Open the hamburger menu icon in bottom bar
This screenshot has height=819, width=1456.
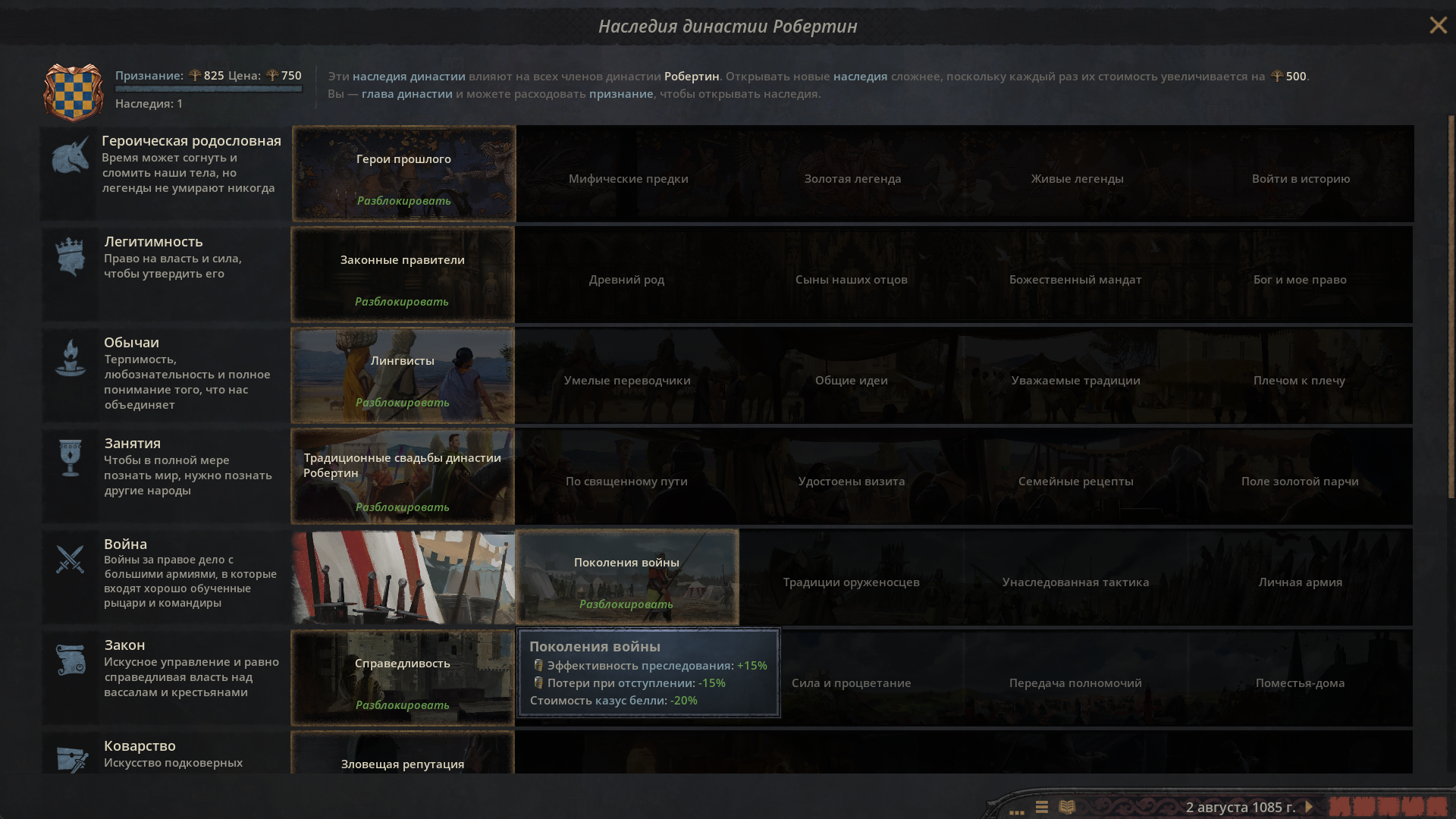(x=1042, y=808)
